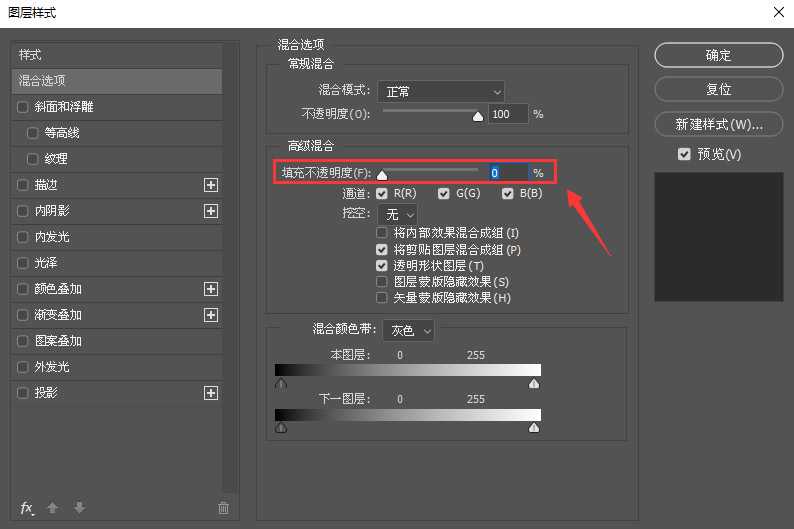Enable the 外发光 checkbox

coord(22,367)
